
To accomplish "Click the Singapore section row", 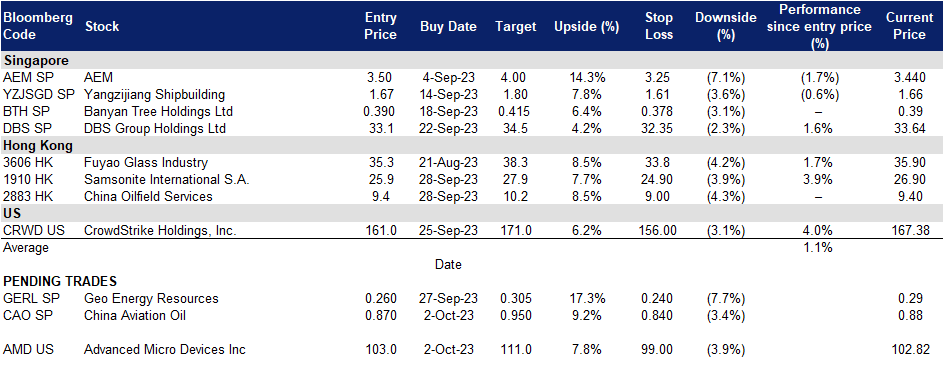I will click(x=472, y=61).
